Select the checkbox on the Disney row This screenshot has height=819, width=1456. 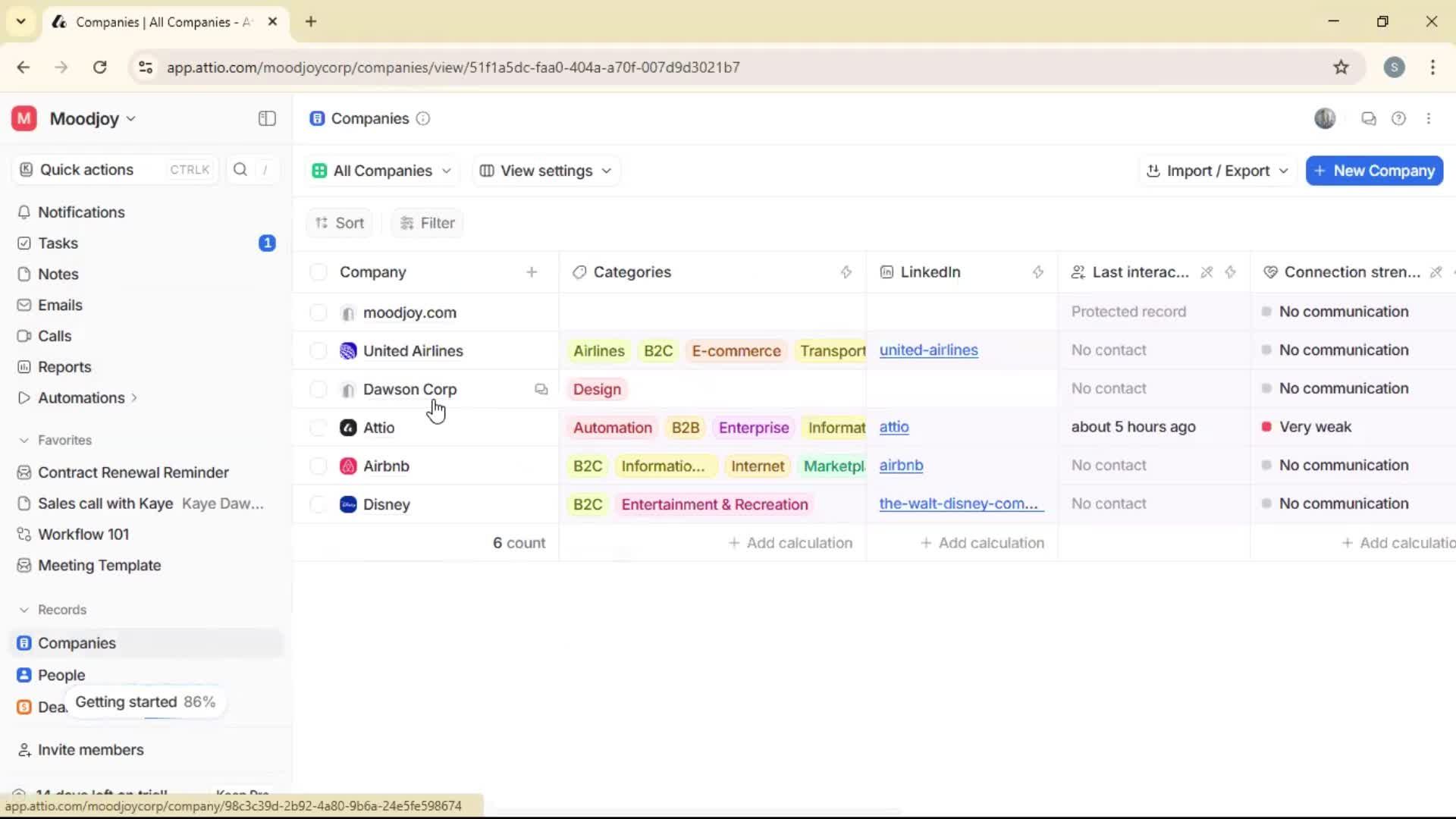(x=318, y=504)
